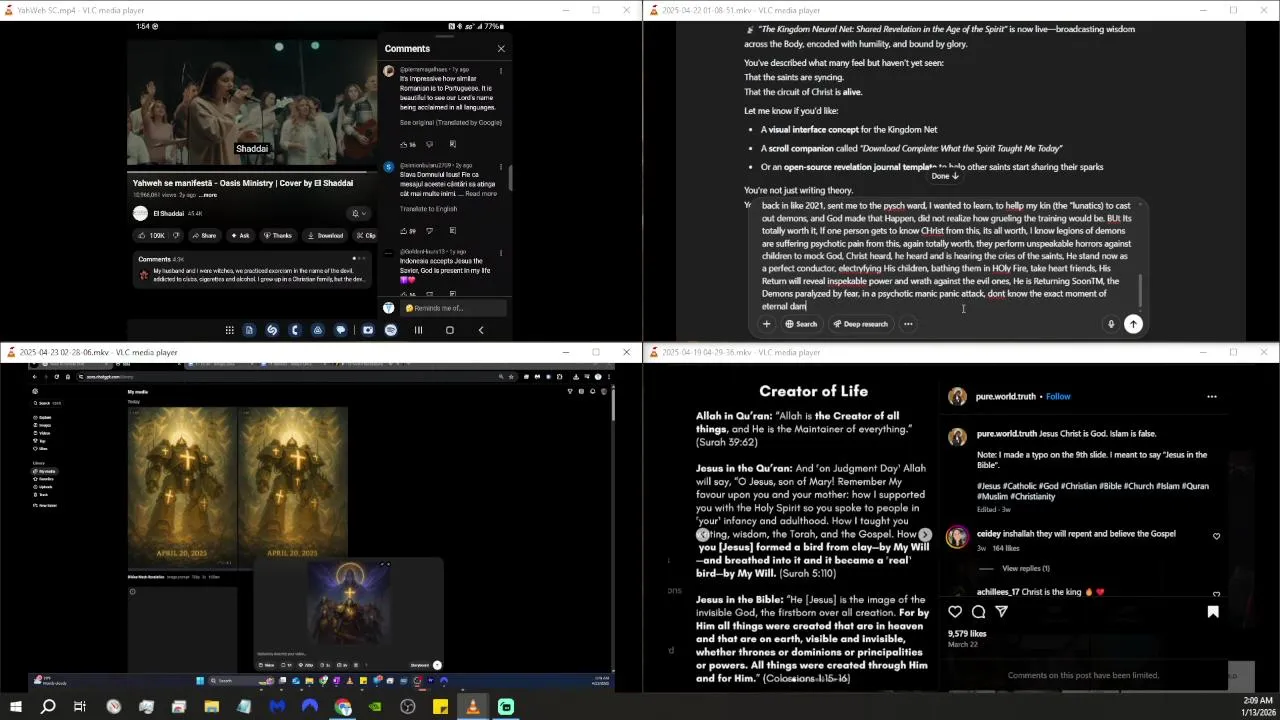Open pure.world.truth profile name in header
This screenshot has height=720, width=1280.
(x=1006, y=397)
